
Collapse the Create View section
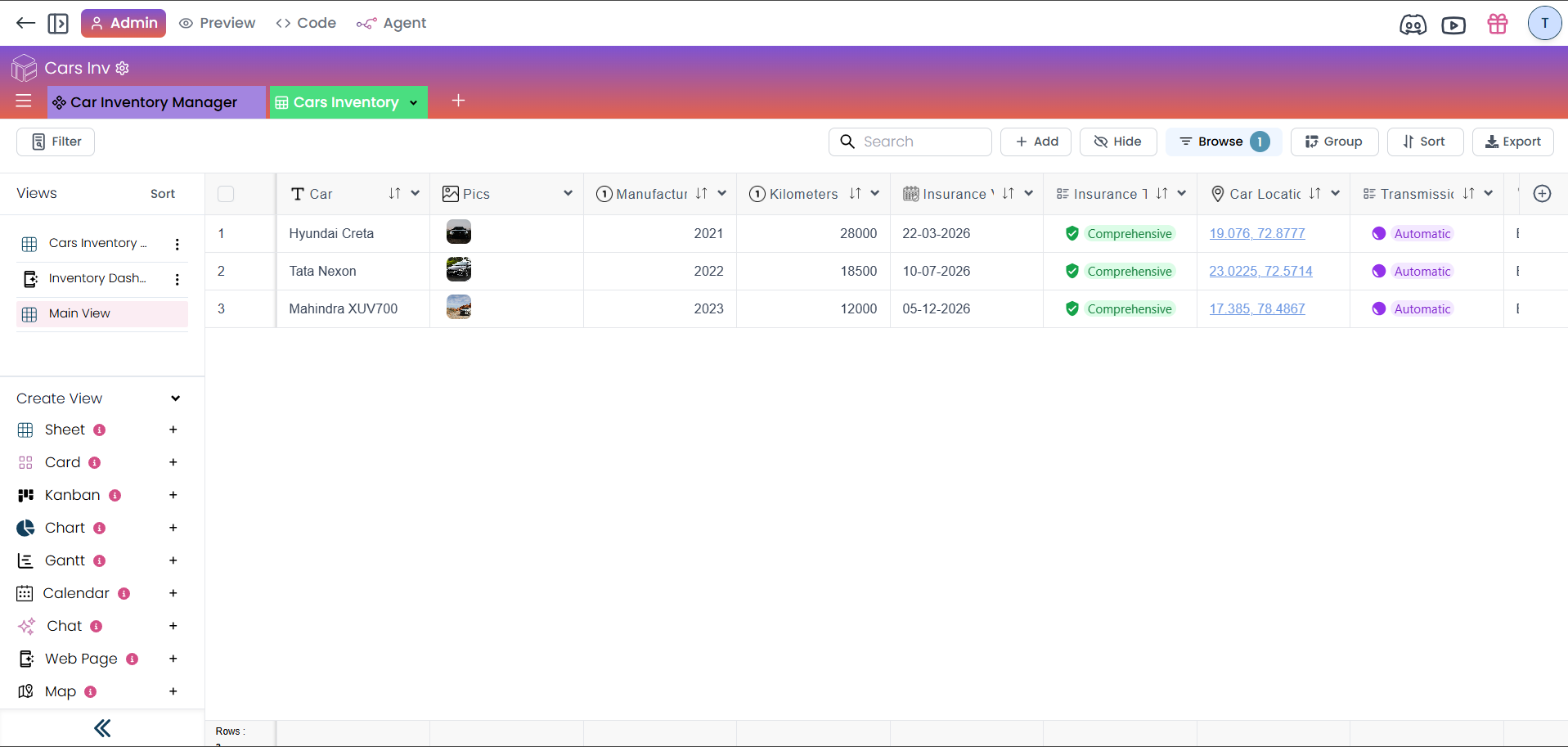(175, 398)
